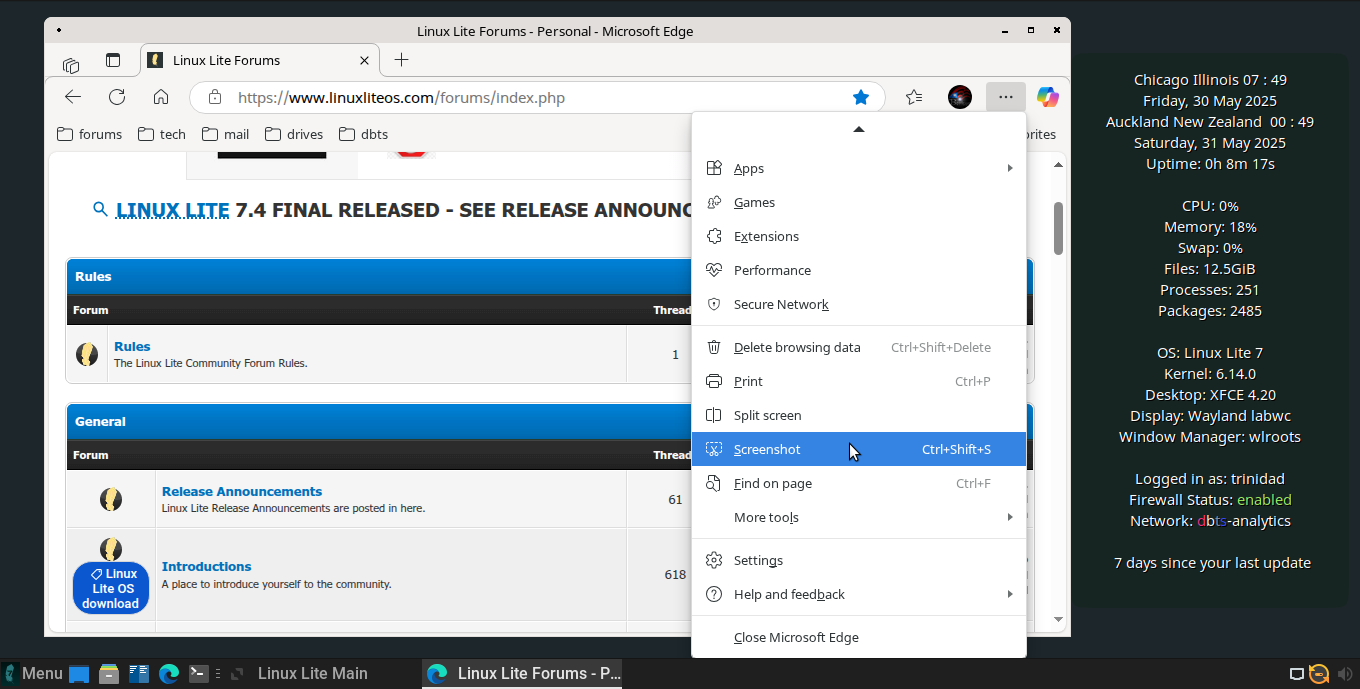Choose Find on page
This screenshot has height=689, width=1360.
click(859, 483)
